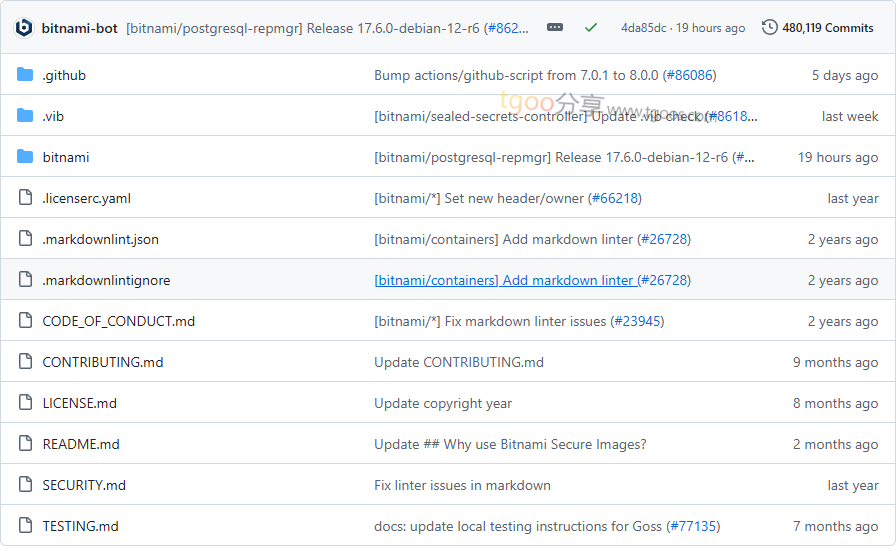Open the CONTRIBUTING.md file
The image size is (896, 546).
[x=103, y=362]
